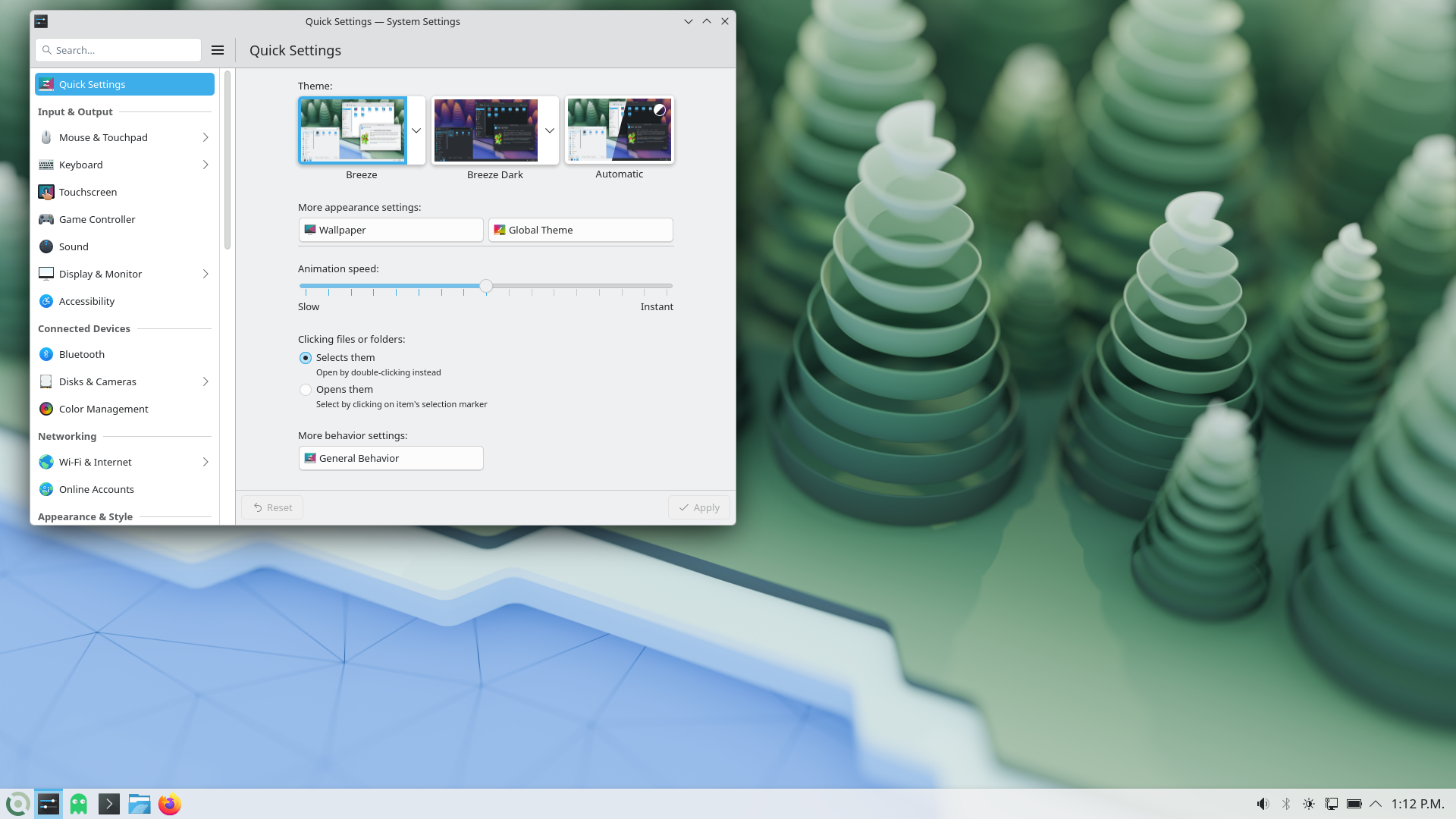Open the Dolphin file manager from the taskbar
This screenshot has height=819, width=1456.
coord(140,804)
